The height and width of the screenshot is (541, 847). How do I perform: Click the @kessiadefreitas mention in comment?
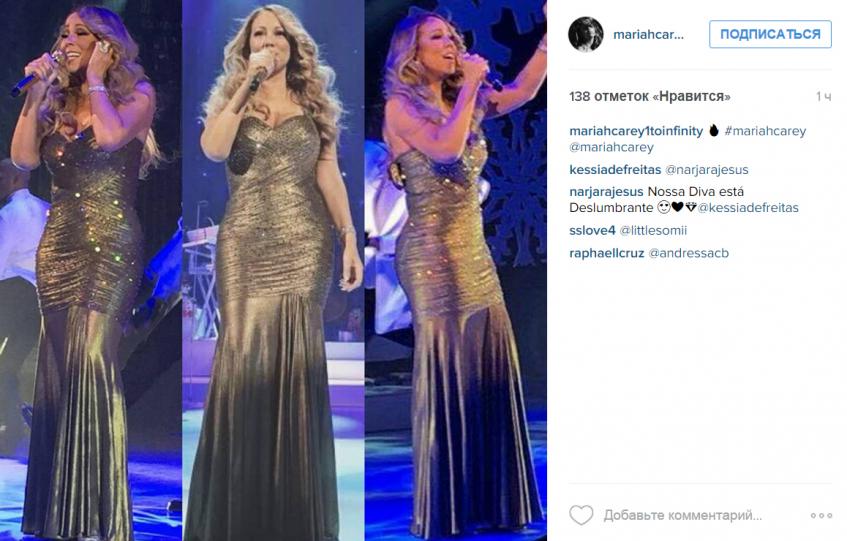tap(748, 208)
